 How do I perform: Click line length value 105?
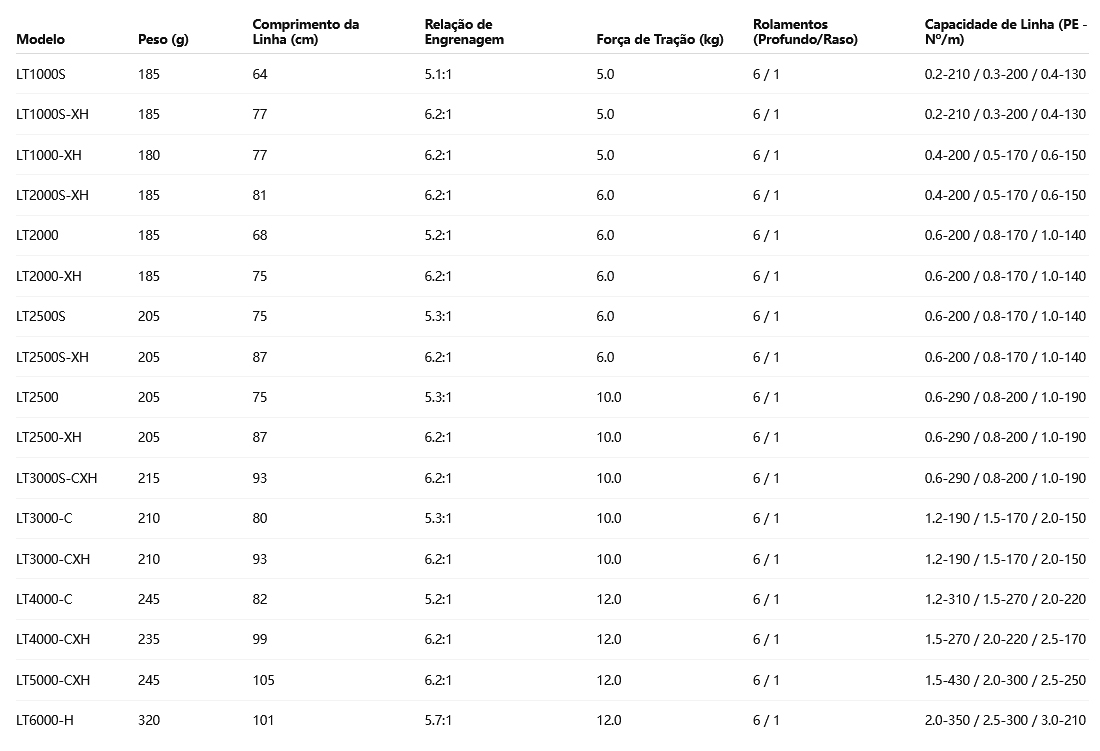pyautogui.click(x=263, y=680)
